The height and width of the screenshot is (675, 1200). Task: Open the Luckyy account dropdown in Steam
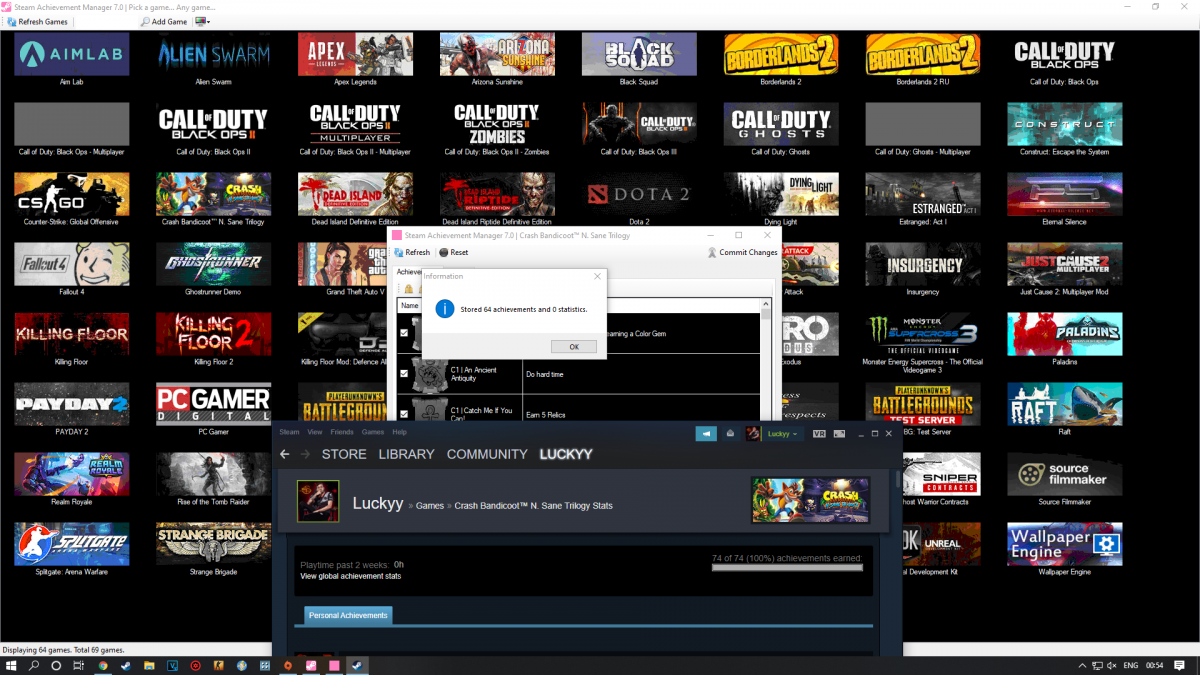pos(781,434)
